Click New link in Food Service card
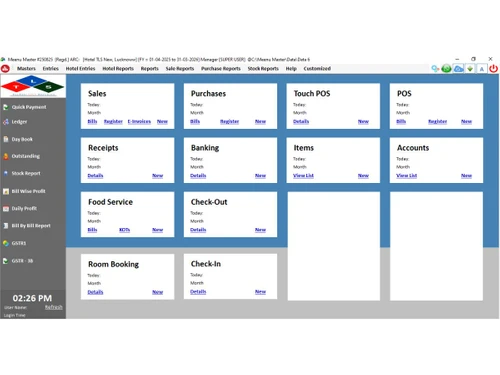This screenshot has width=500, height=375. tap(158, 230)
